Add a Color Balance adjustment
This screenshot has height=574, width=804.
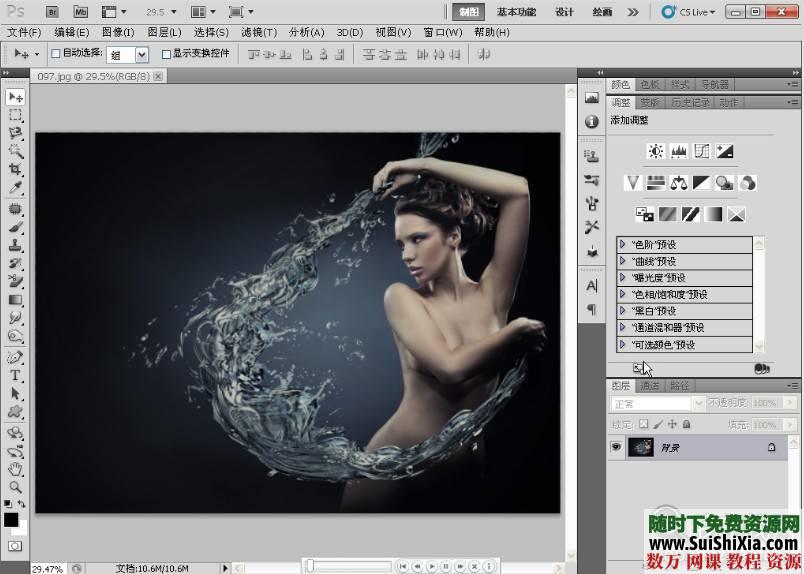(679, 183)
